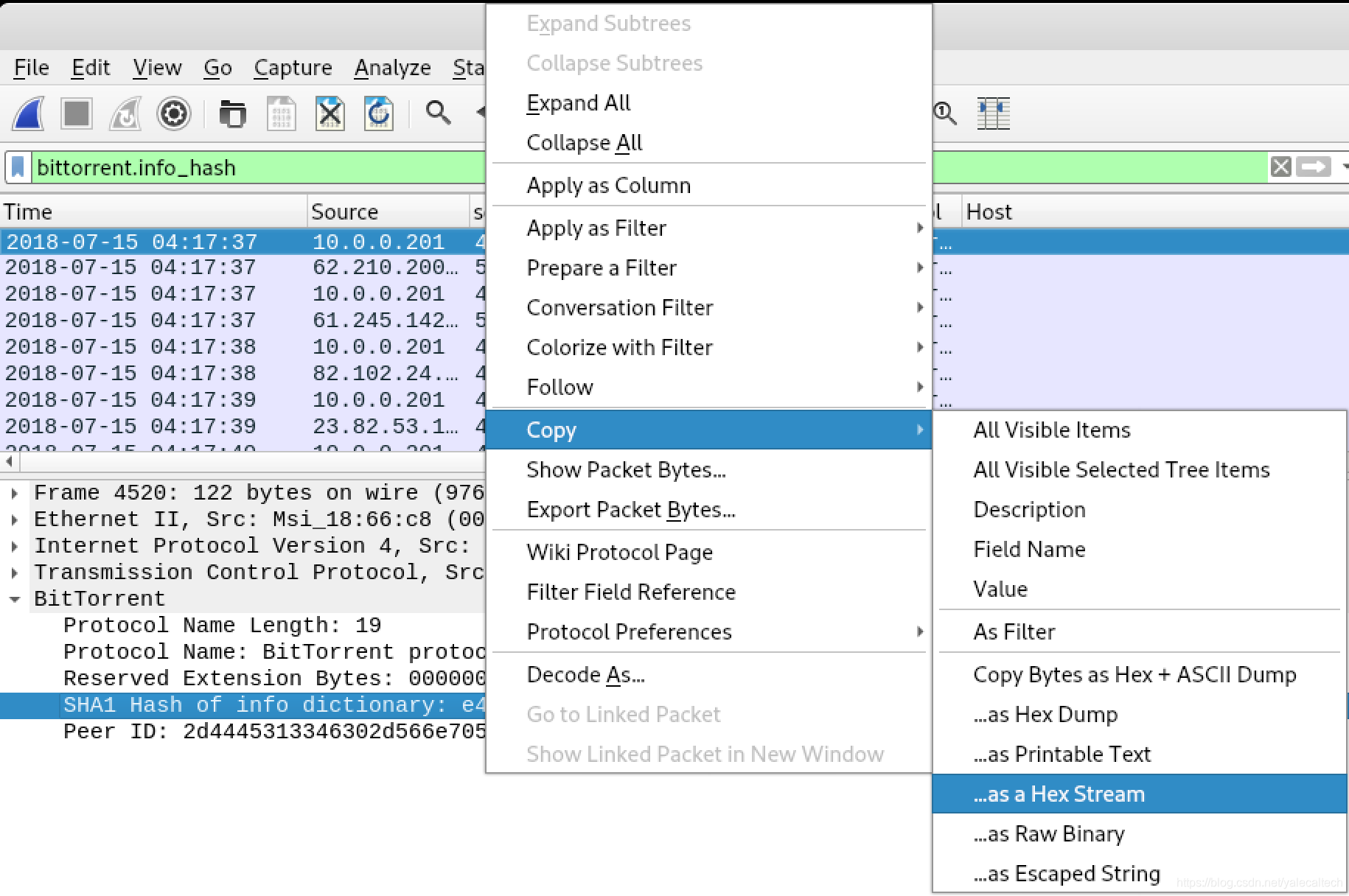Click the reload capture file icon

point(378,113)
